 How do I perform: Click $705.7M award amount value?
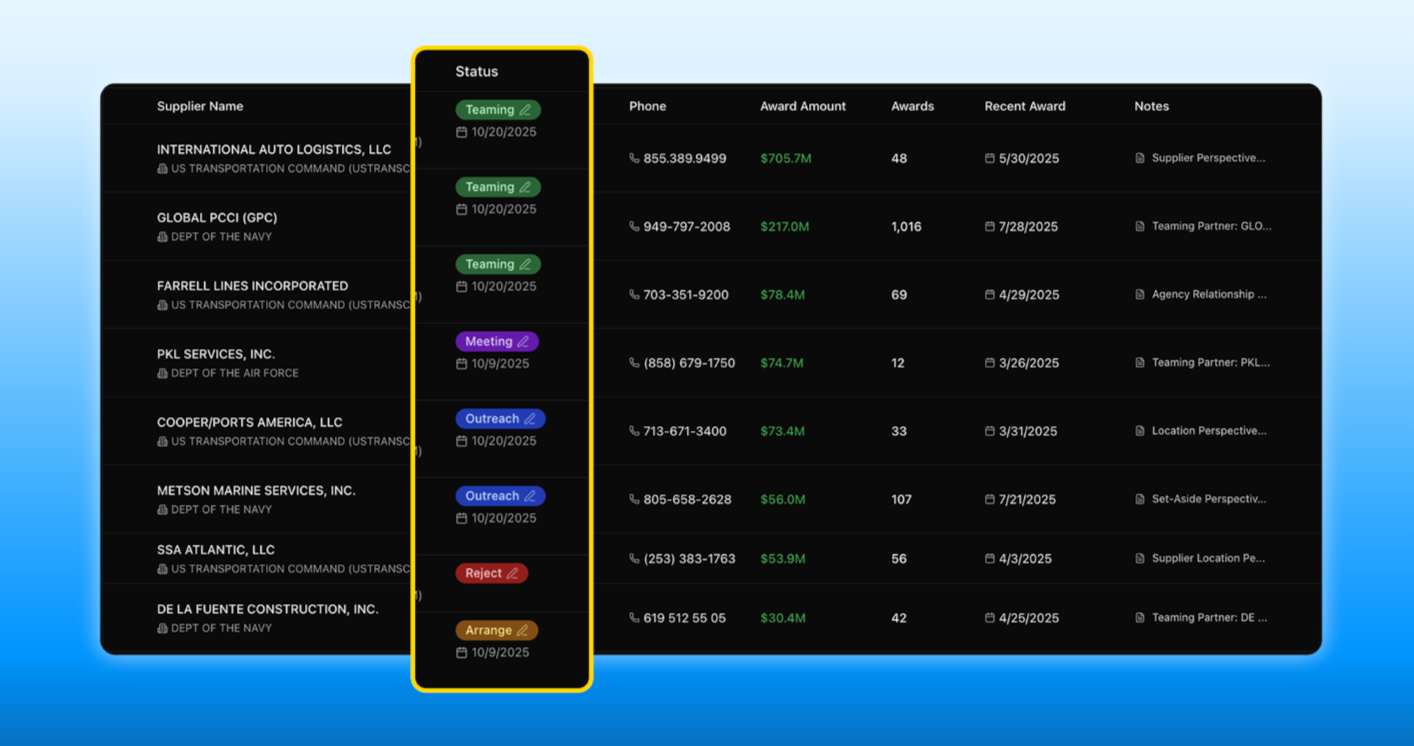(x=785, y=158)
